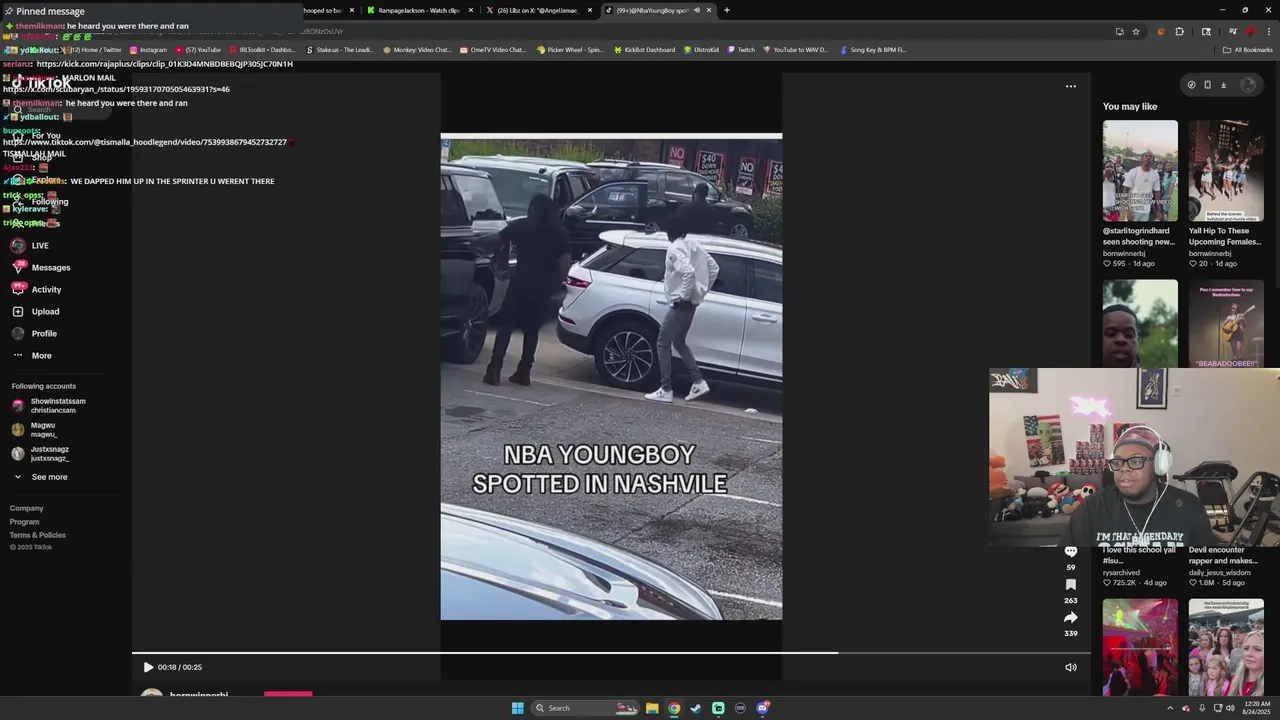The width and height of the screenshot is (1280, 720).
Task: Open YouTube to WAV bookmark
Action: tap(795, 49)
